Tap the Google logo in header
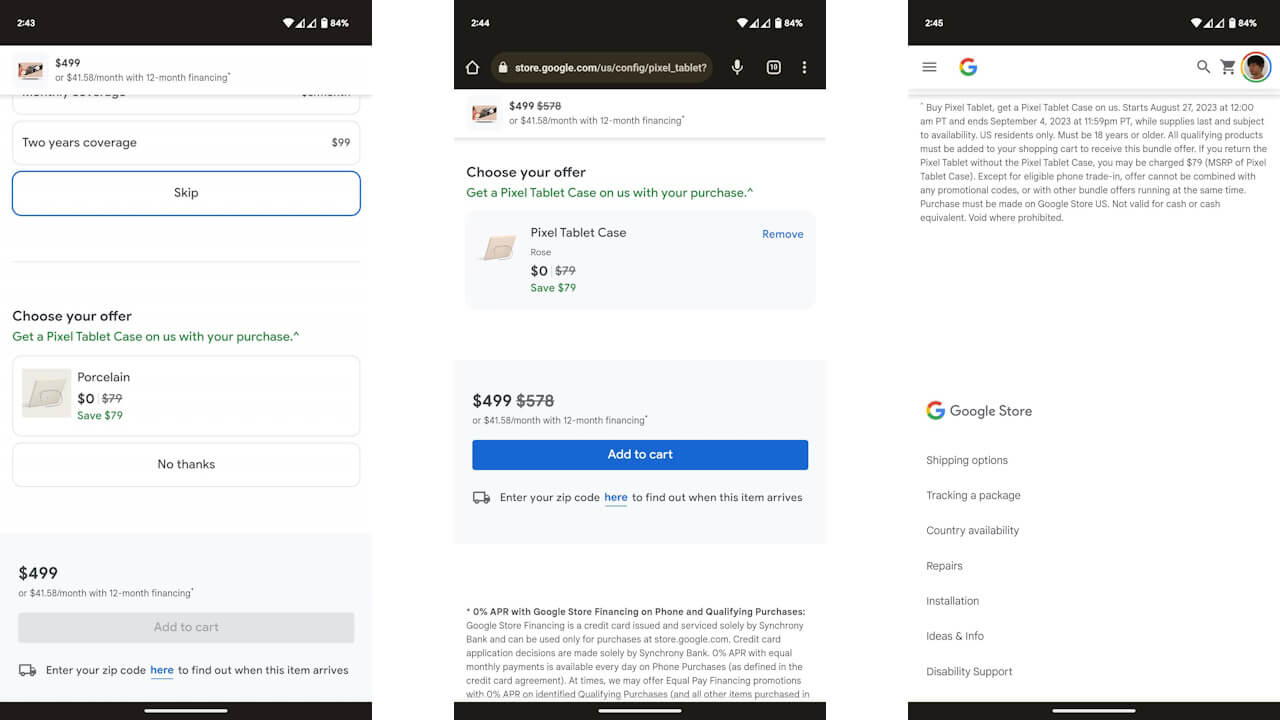The width and height of the screenshot is (1280, 720). click(968, 67)
